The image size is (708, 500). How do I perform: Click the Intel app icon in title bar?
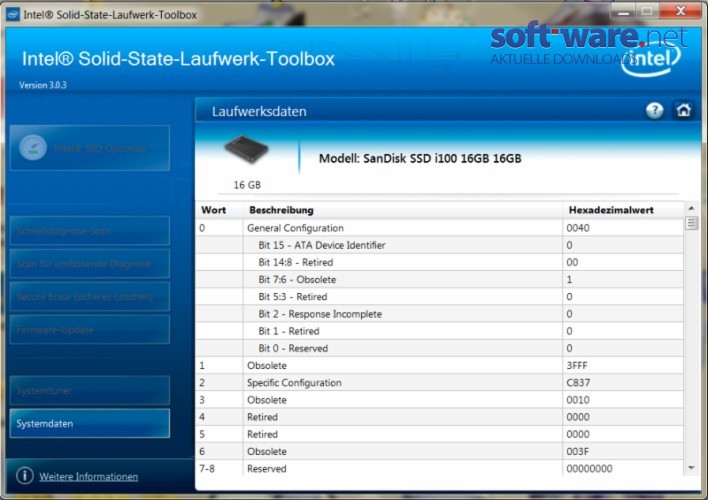(13, 14)
